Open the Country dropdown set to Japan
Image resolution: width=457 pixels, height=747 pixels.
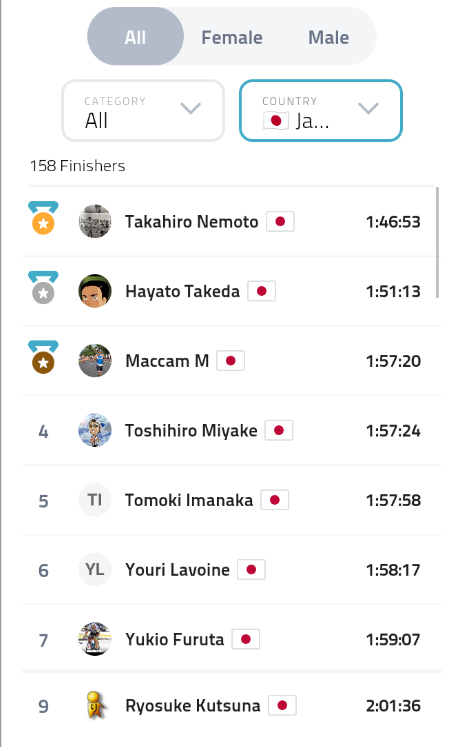point(321,111)
